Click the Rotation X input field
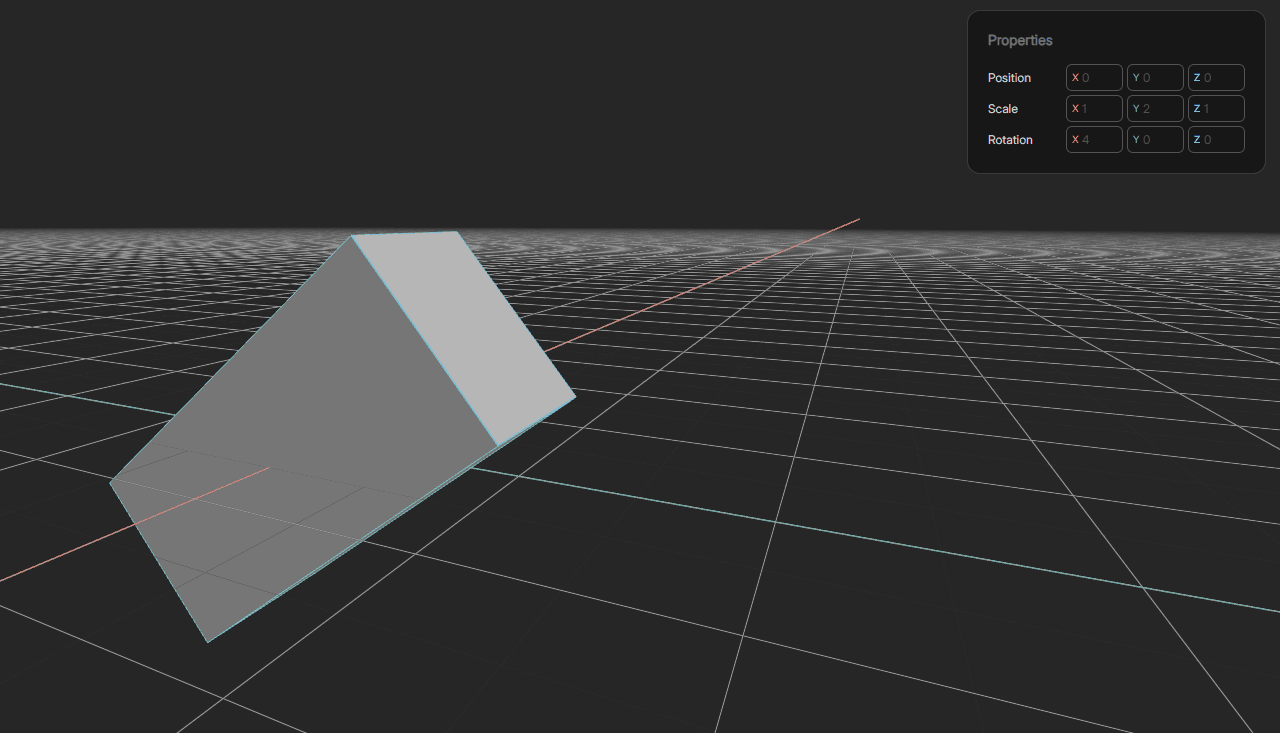 pos(1094,140)
